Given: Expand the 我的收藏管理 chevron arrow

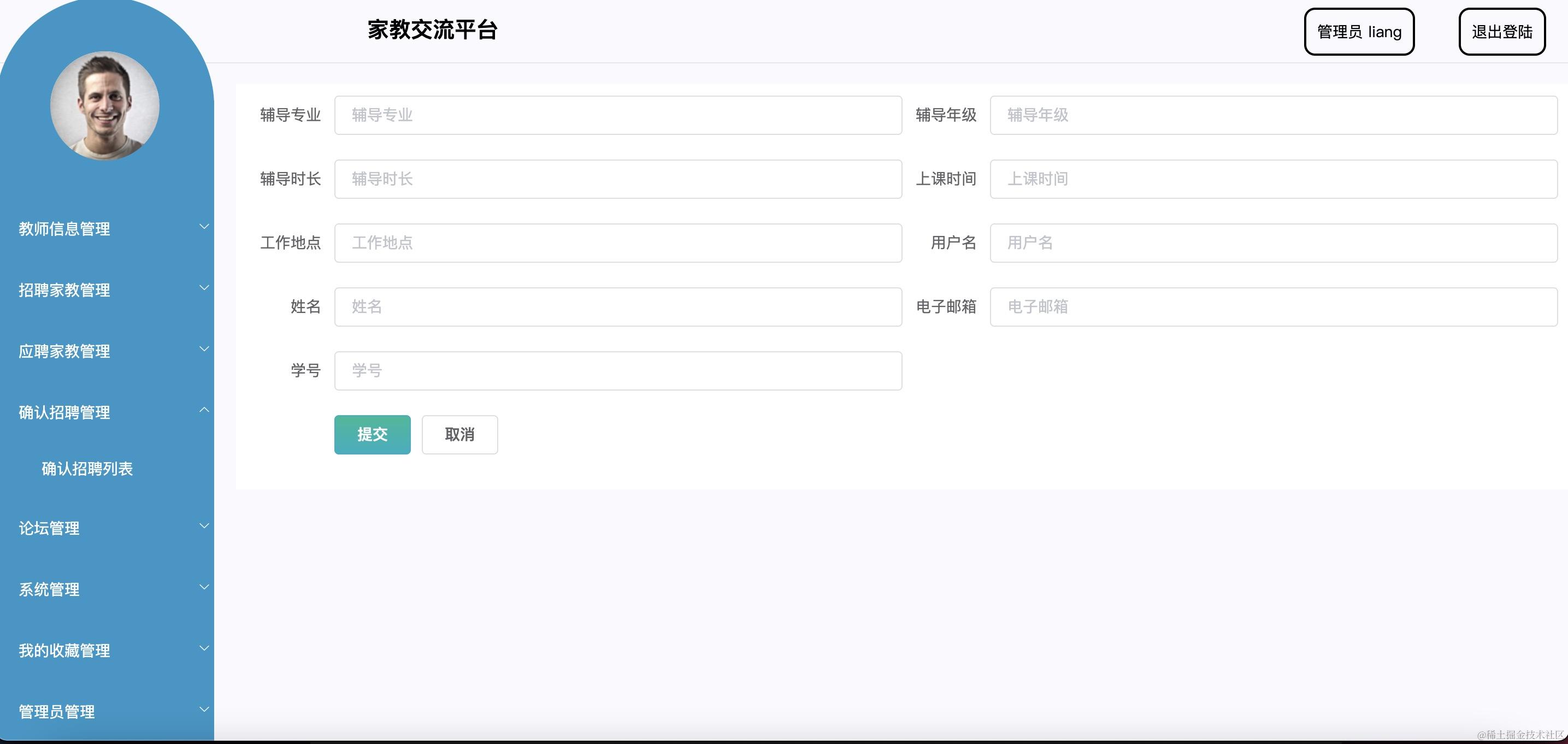Looking at the screenshot, I should click(x=204, y=648).
